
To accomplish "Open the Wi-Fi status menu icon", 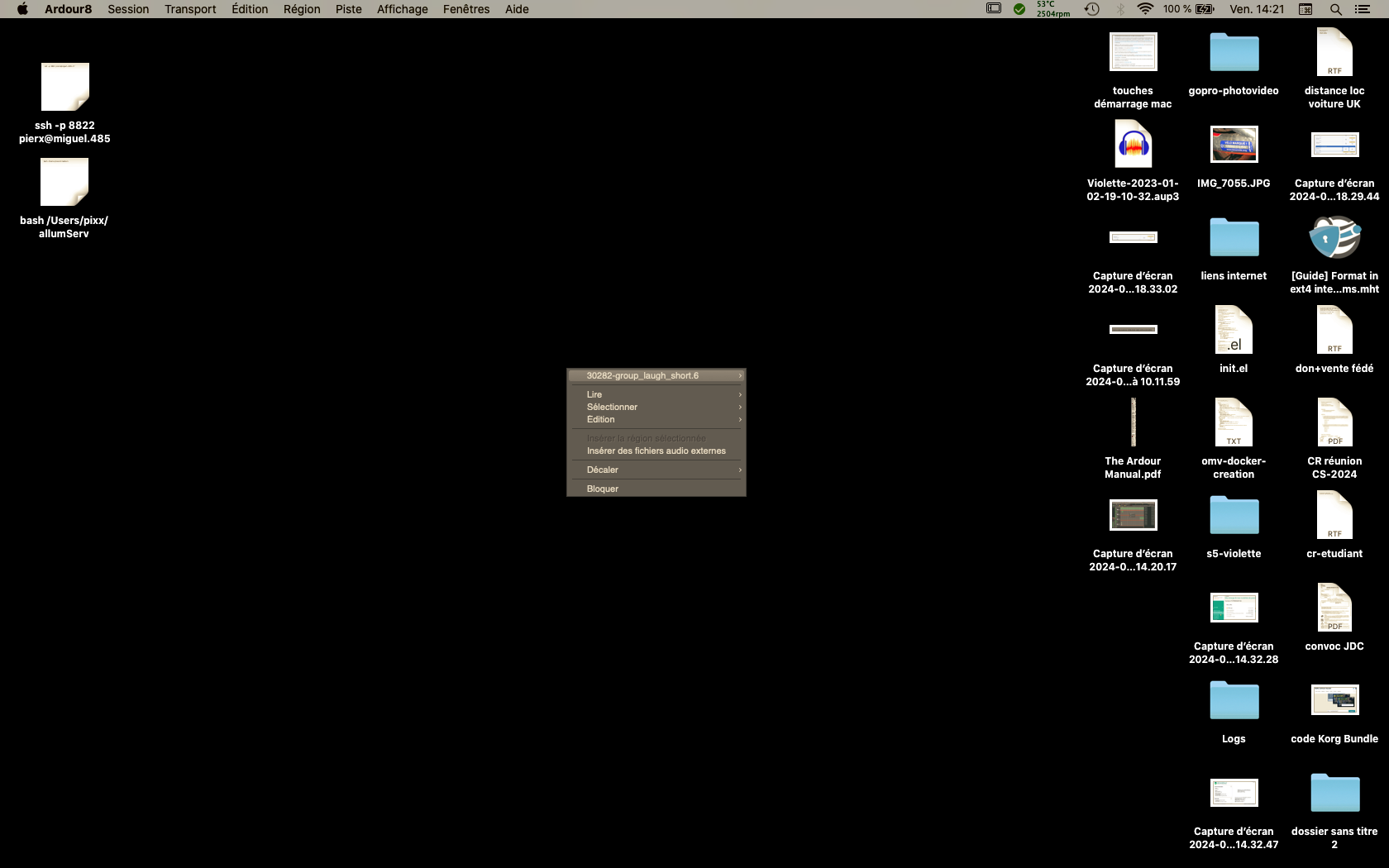I will 1145,9.
